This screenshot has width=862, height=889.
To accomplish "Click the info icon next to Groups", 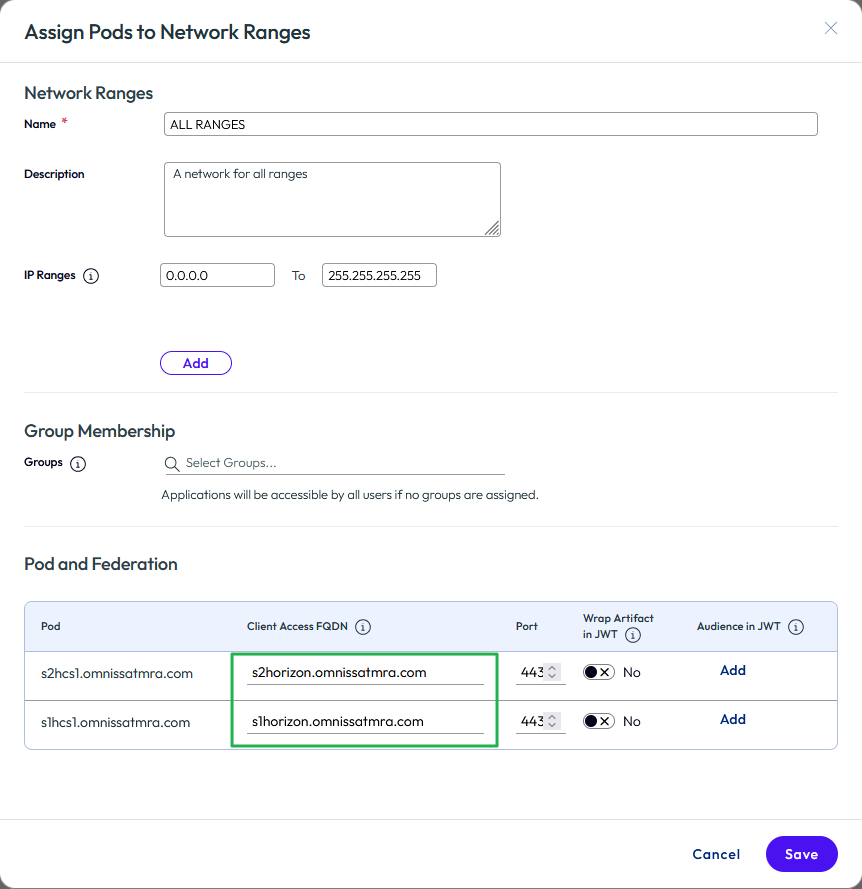I will [x=78, y=464].
